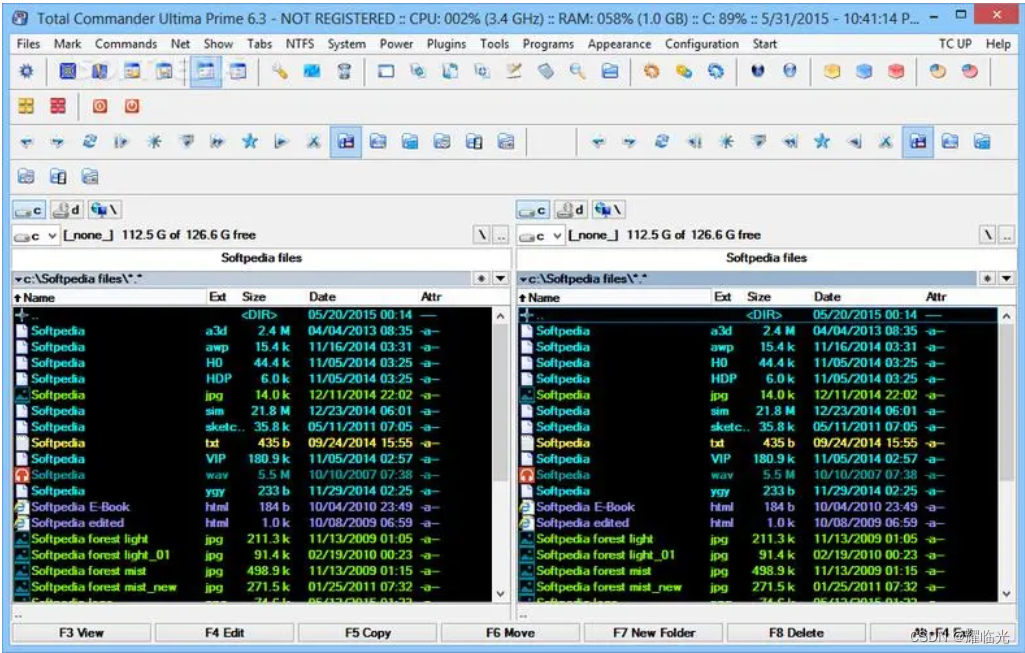The height and width of the screenshot is (653, 1025).
Task: Go forward using the right panel forward arrow
Action: [629, 141]
